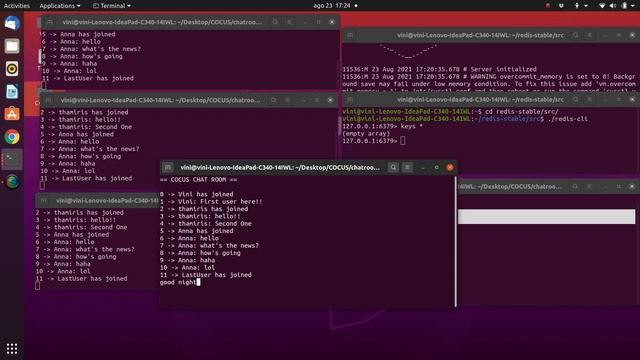Open the accessibility menu in top bar
The height and width of the screenshot is (360, 640).
tap(580, 6)
